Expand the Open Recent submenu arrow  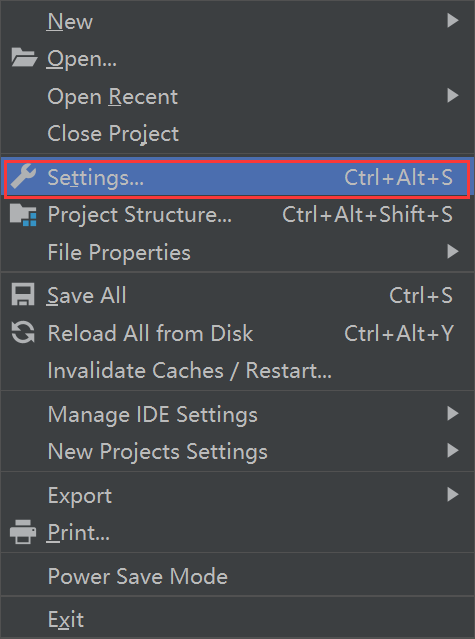pyautogui.click(x=453, y=95)
